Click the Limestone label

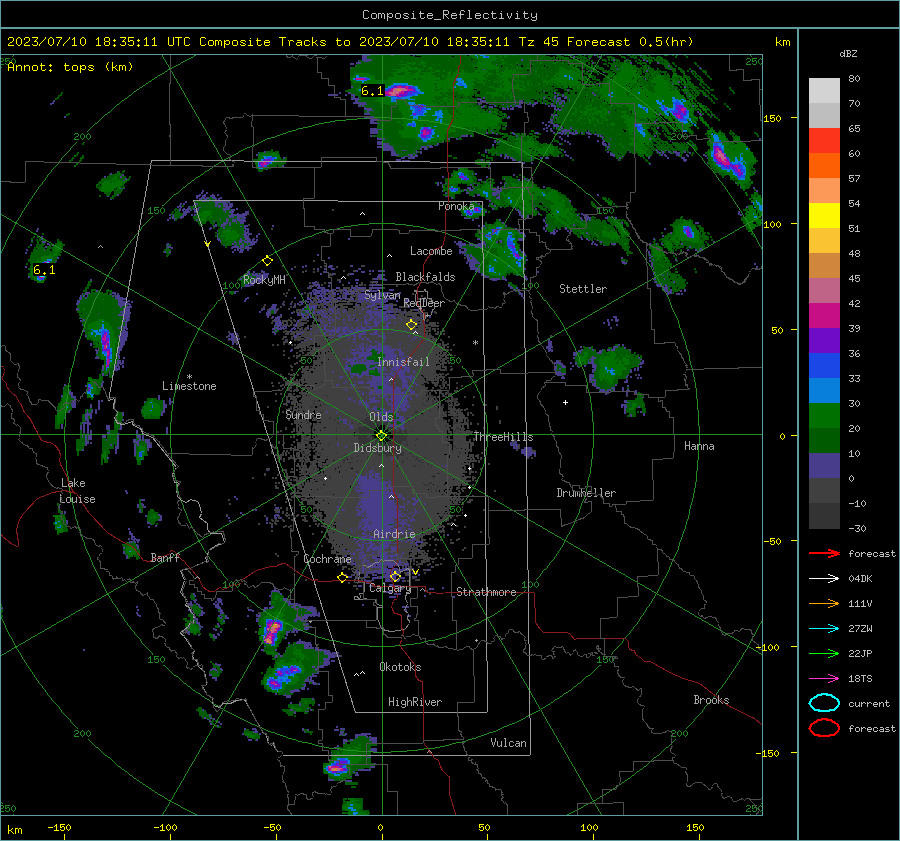click(x=189, y=386)
